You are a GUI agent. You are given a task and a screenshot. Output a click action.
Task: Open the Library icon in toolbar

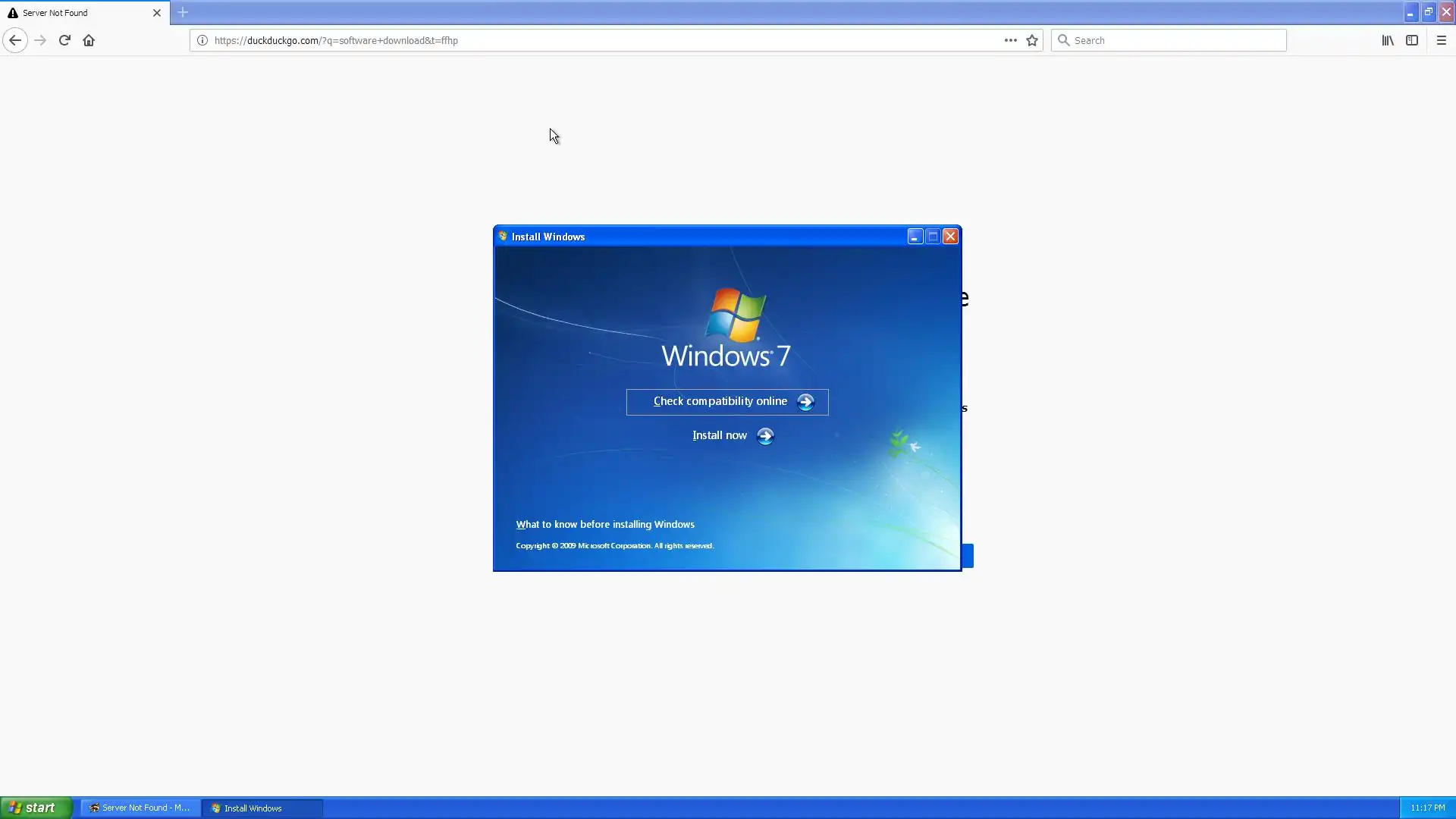pos(1387,40)
